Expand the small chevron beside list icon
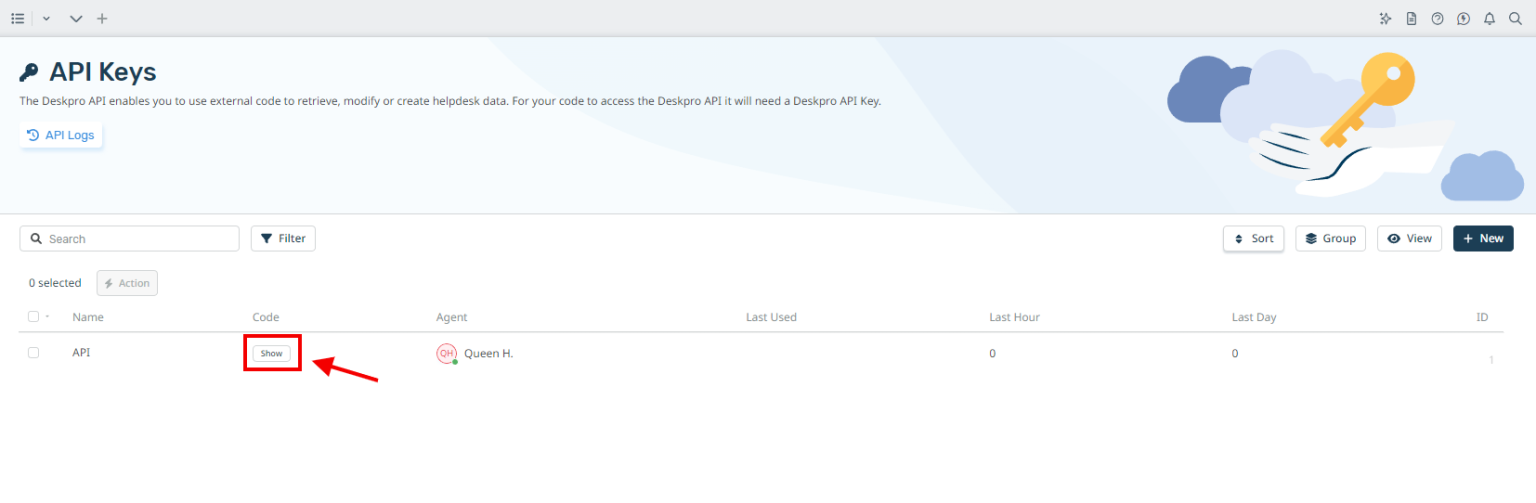 tap(46, 19)
